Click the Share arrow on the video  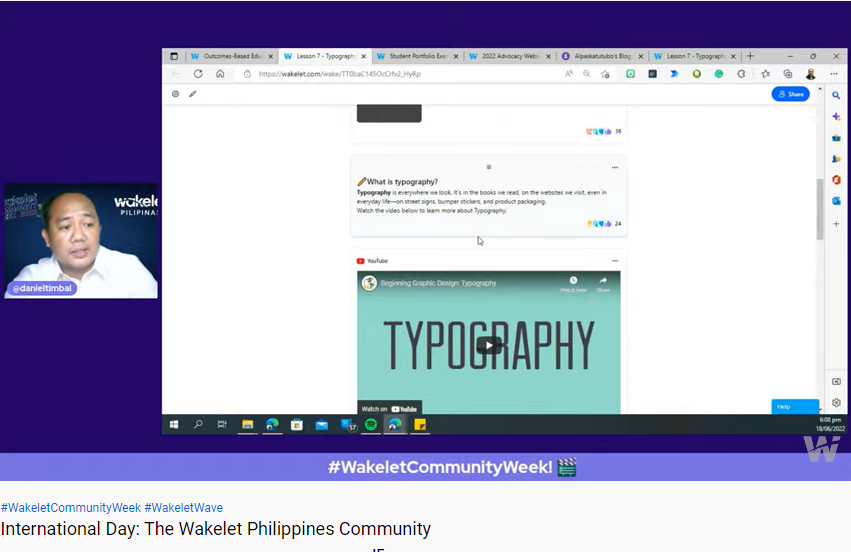603,283
